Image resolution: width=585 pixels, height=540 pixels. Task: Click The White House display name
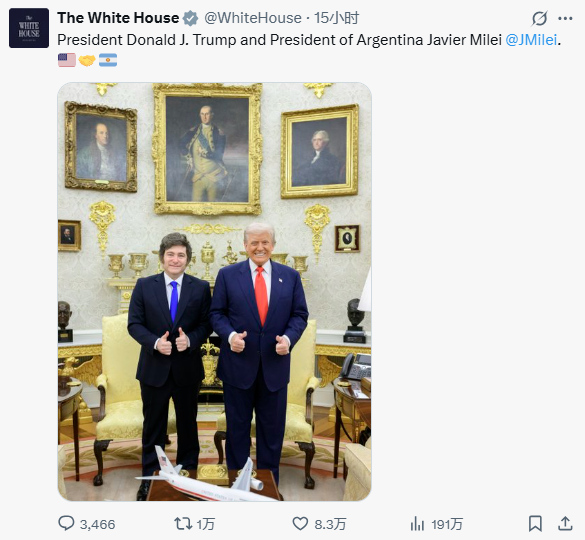118,18
